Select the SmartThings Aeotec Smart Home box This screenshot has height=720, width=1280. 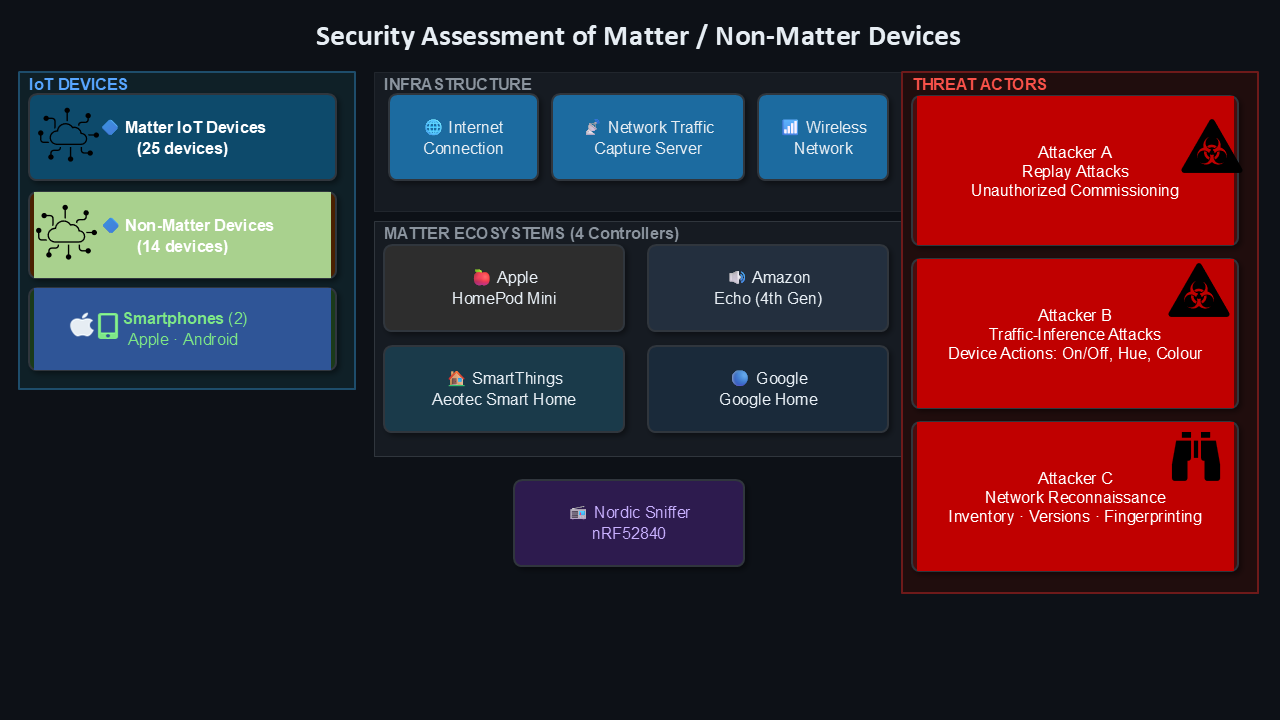[504, 389]
